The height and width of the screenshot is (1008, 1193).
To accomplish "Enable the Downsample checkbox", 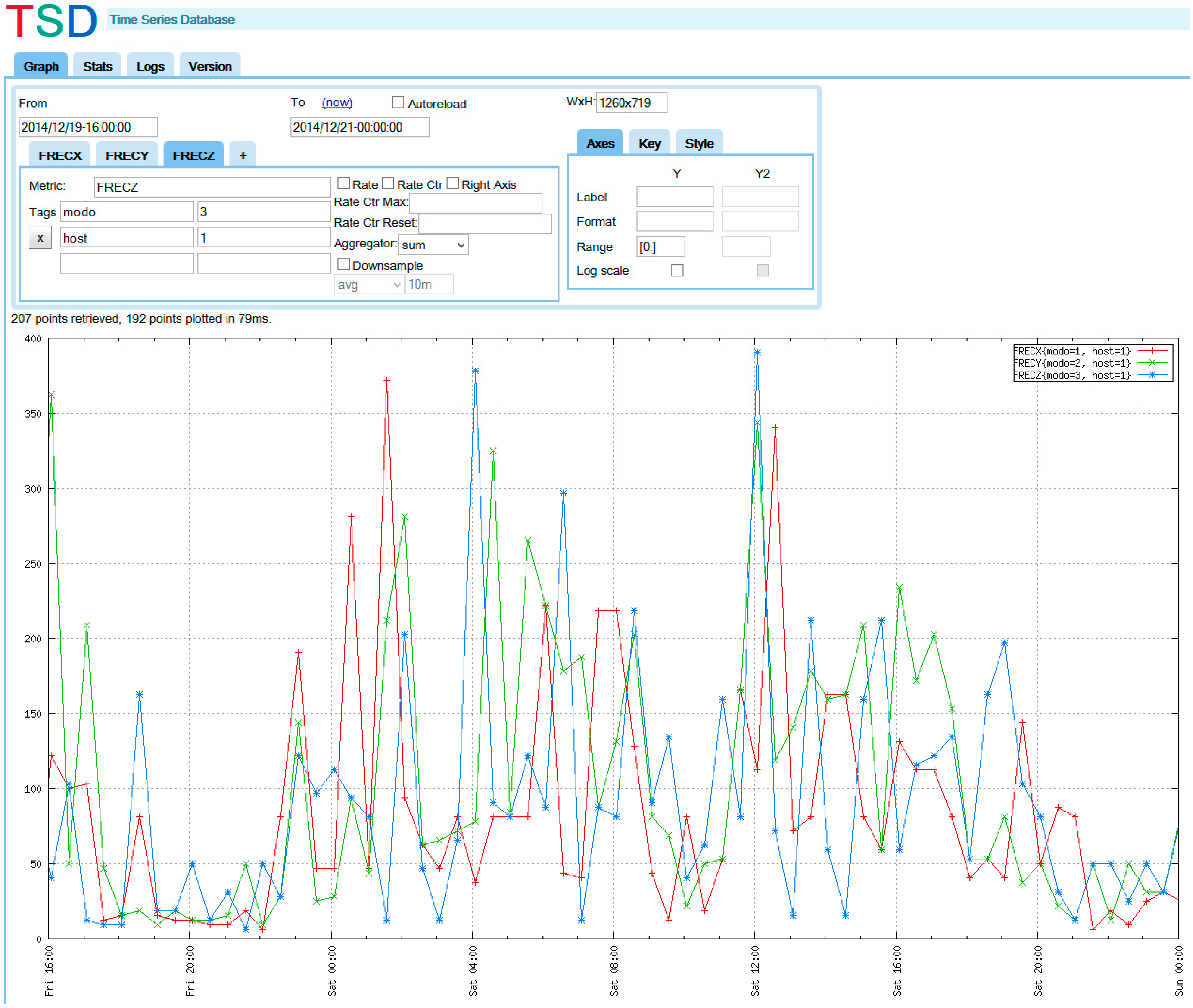I will [343, 264].
